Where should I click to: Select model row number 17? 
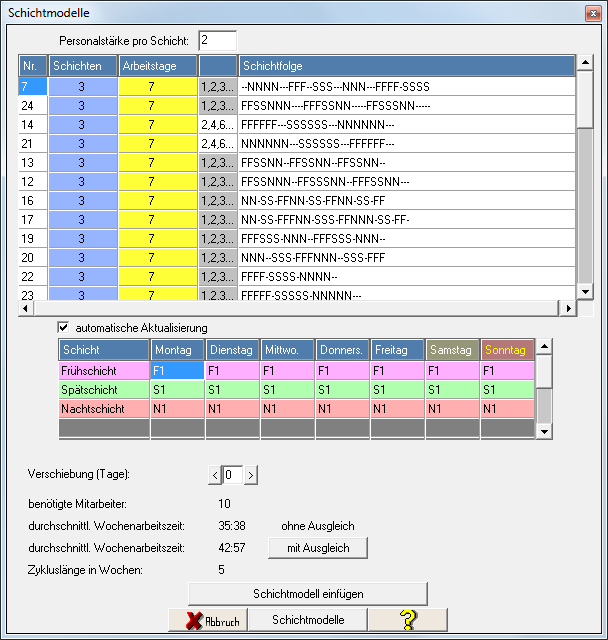coord(33,220)
